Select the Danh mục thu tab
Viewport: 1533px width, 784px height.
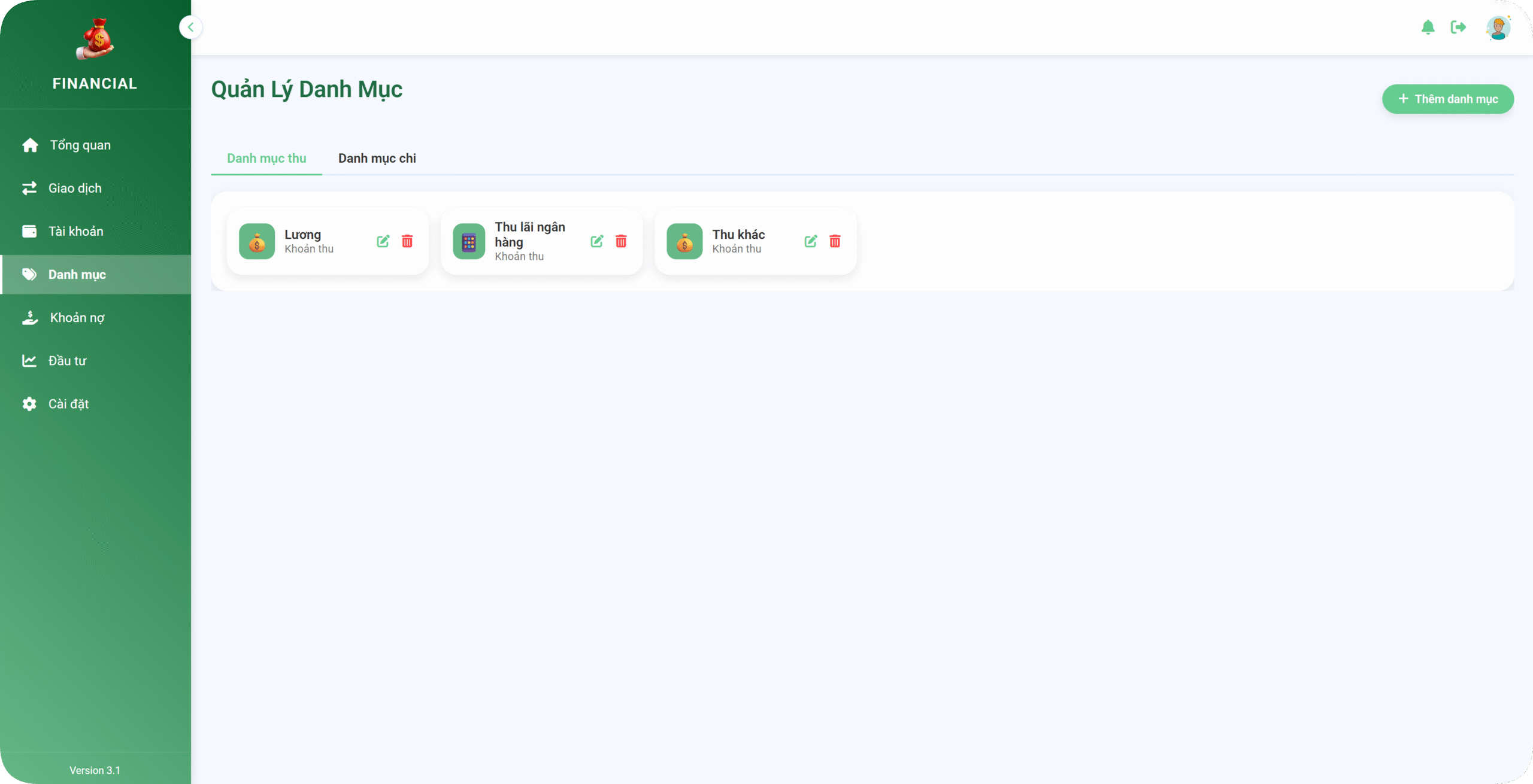pos(266,158)
